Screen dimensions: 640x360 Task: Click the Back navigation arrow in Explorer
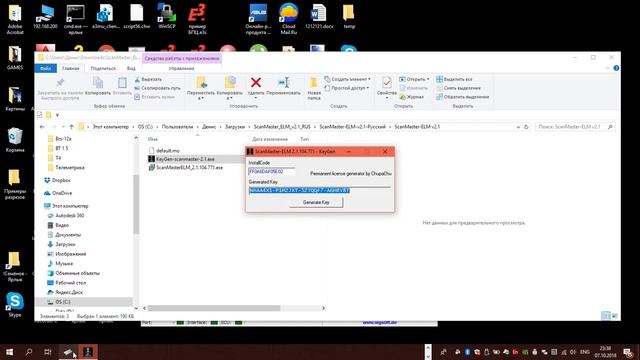42,127
